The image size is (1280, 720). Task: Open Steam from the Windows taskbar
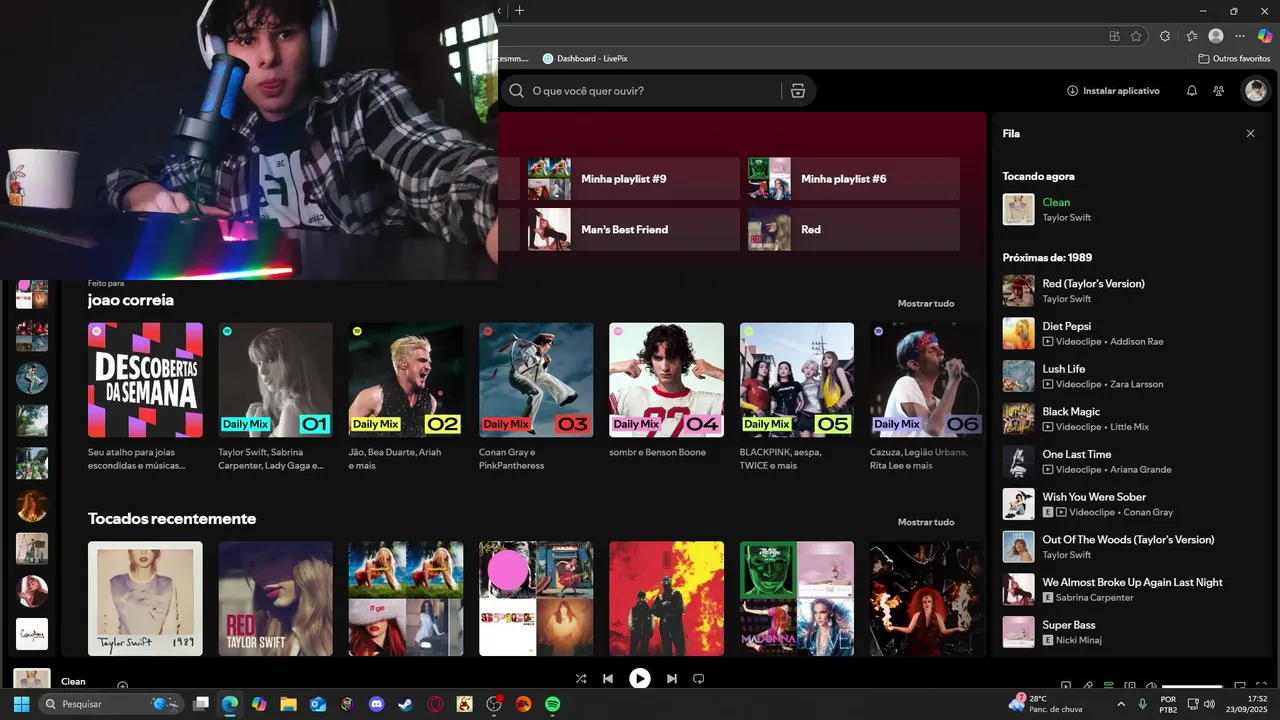pyautogui.click(x=405, y=704)
